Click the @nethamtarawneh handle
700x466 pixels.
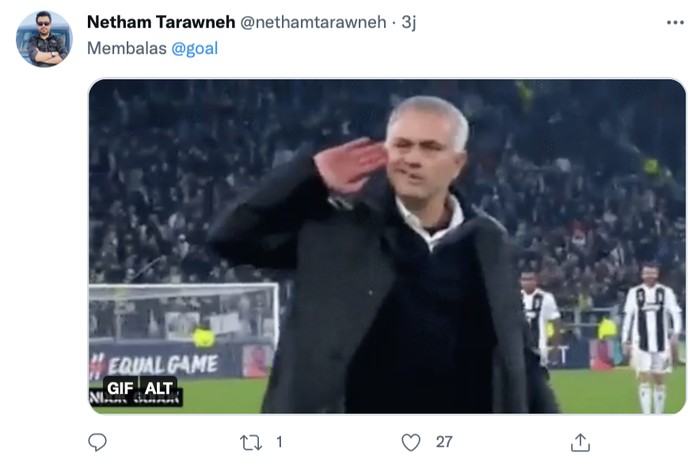coord(313,22)
